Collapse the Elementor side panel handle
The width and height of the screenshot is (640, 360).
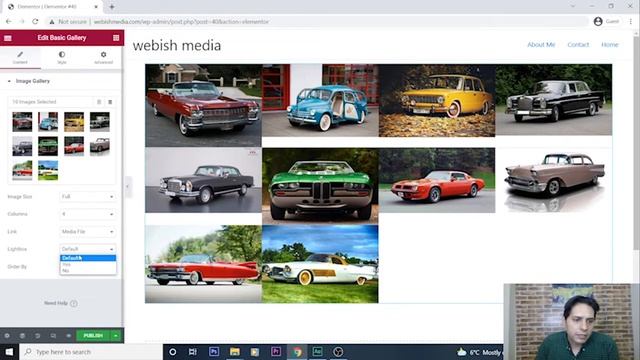coord(128,187)
